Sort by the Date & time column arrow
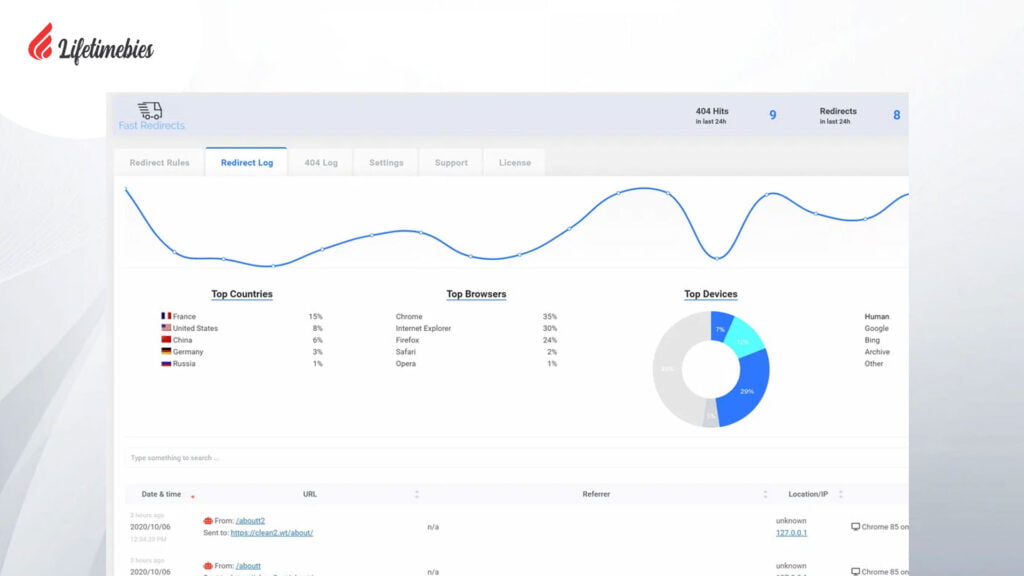 coord(193,496)
